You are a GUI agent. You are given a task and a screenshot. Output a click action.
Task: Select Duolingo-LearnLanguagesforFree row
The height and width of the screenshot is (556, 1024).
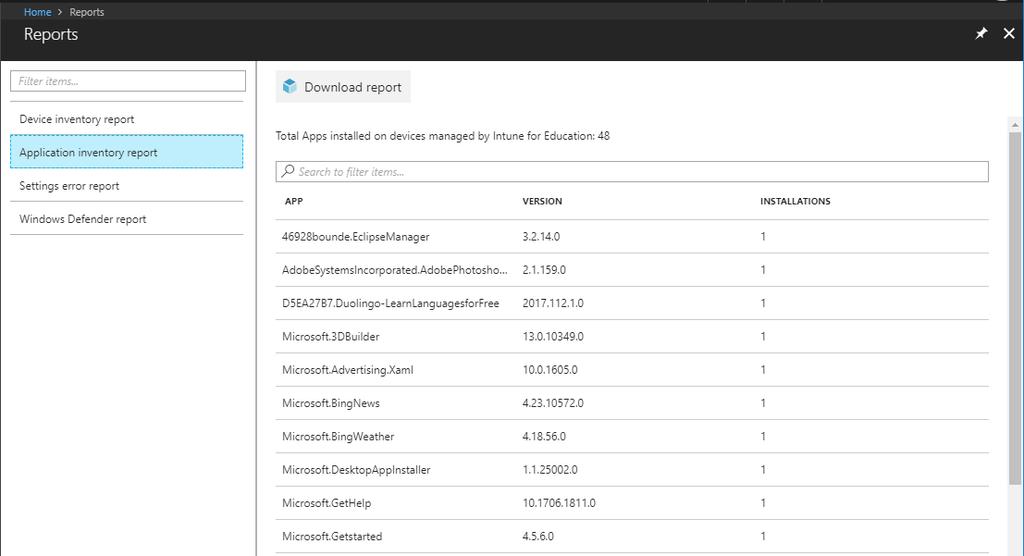pyautogui.click(x=632, y=303)
